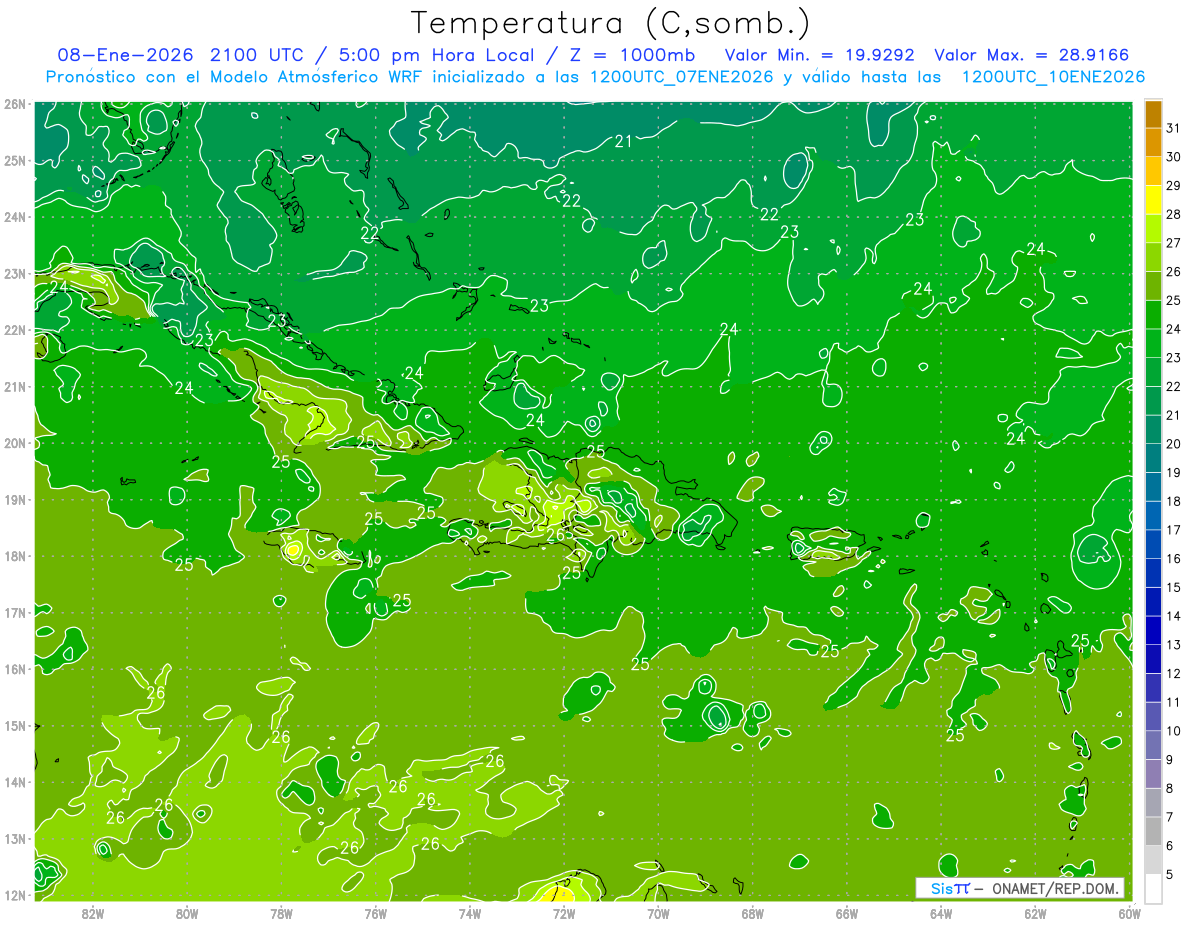
Task: Click the longitude label "66W"
Action: coord(847,913)
